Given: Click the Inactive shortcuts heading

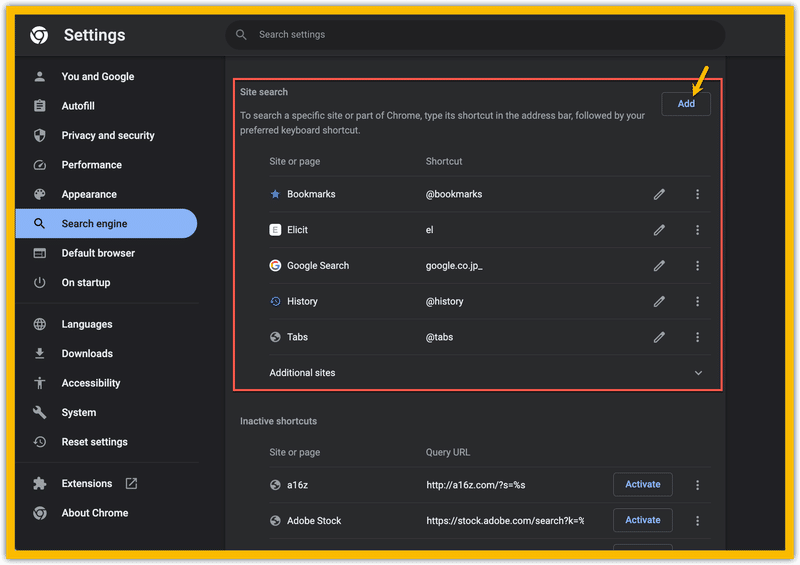Looking at the screenshot, I should coord(278,421).
